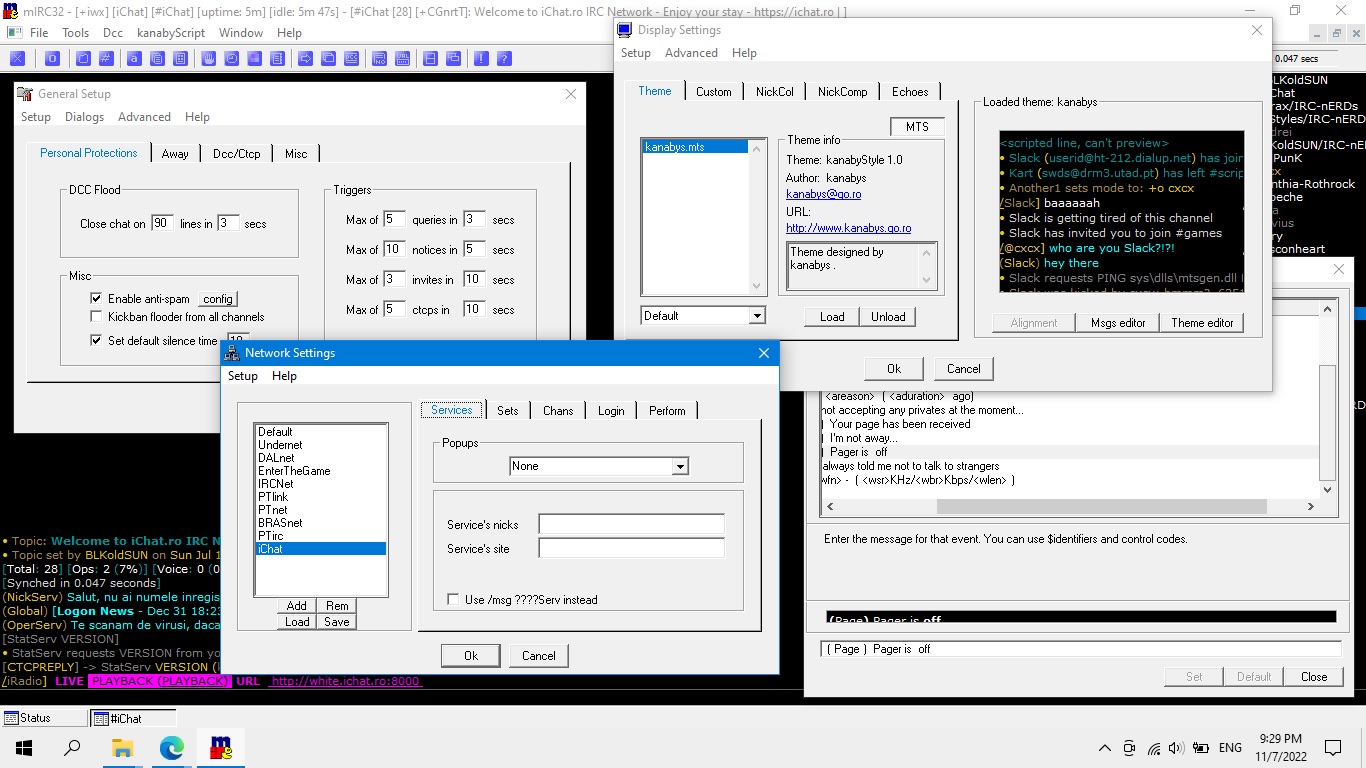Enable Kickban flooder from all channels
Screen dimensions: 1366x768
coord(96,317)
